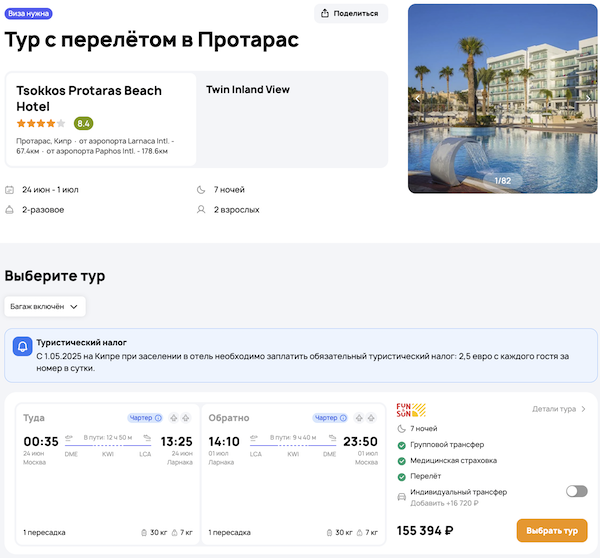Screen dimensions: 600x558
Task: Click the info icon on the Туда Чартер badge
Action: 158,418
